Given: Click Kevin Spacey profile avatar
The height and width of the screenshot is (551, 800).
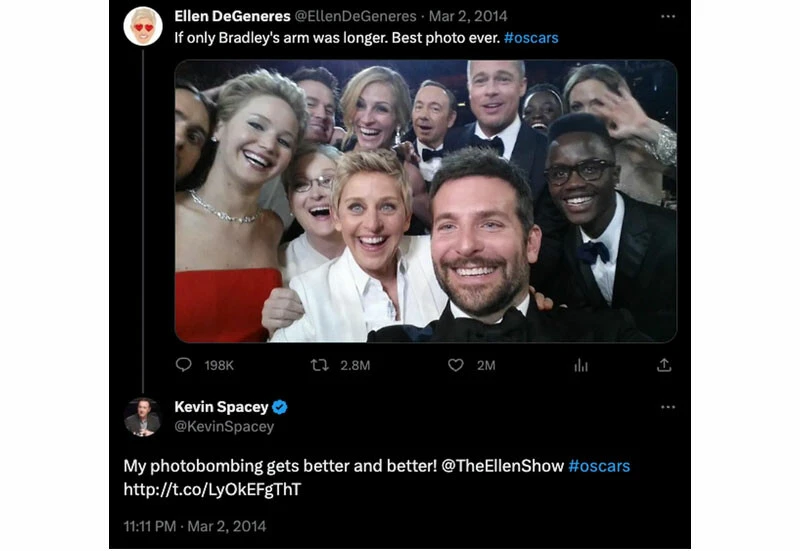Looking at the screenshot, I should (x=142, y=416).
